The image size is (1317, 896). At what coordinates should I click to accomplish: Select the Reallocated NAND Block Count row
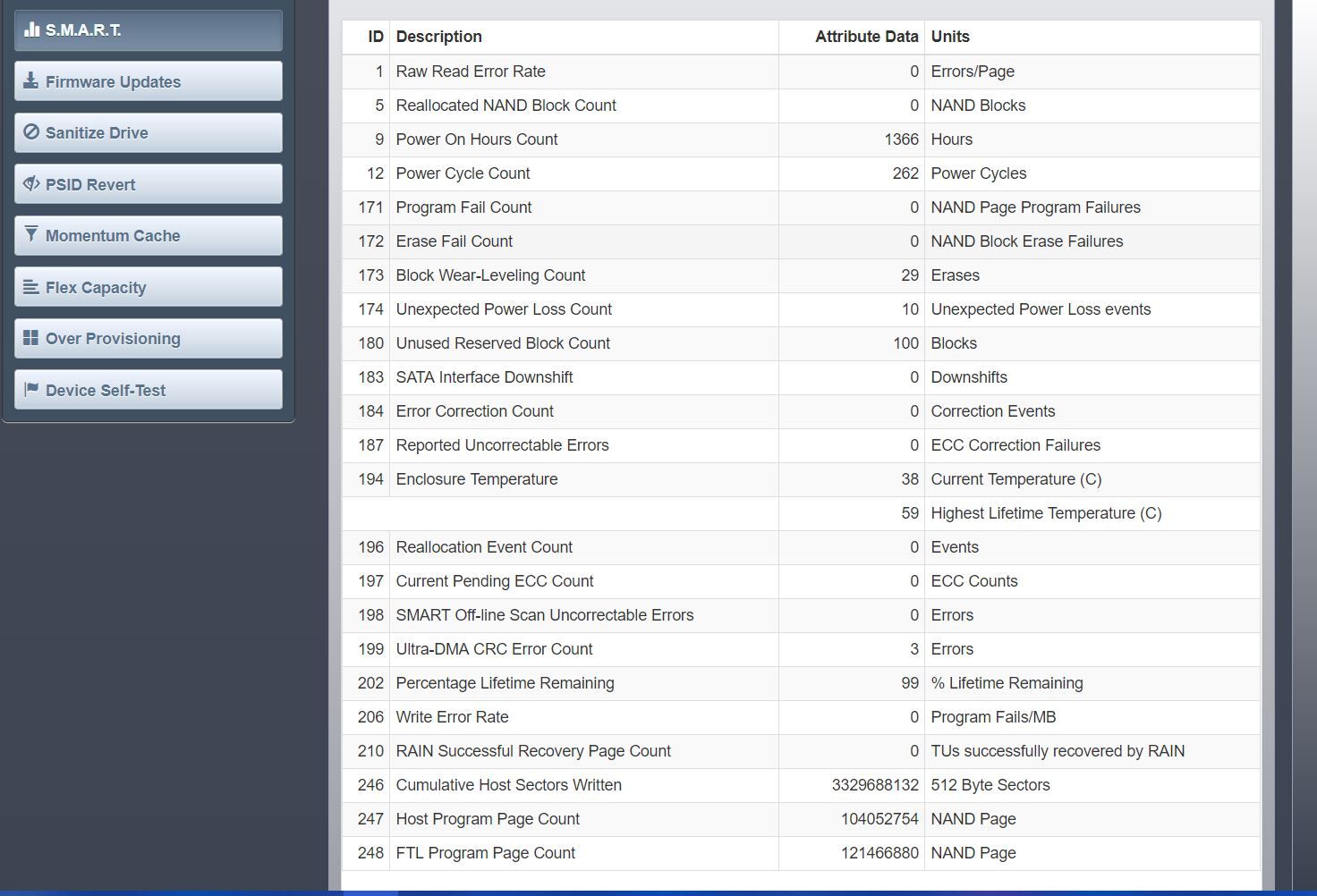pyautogui.click(x=801, y=106)
